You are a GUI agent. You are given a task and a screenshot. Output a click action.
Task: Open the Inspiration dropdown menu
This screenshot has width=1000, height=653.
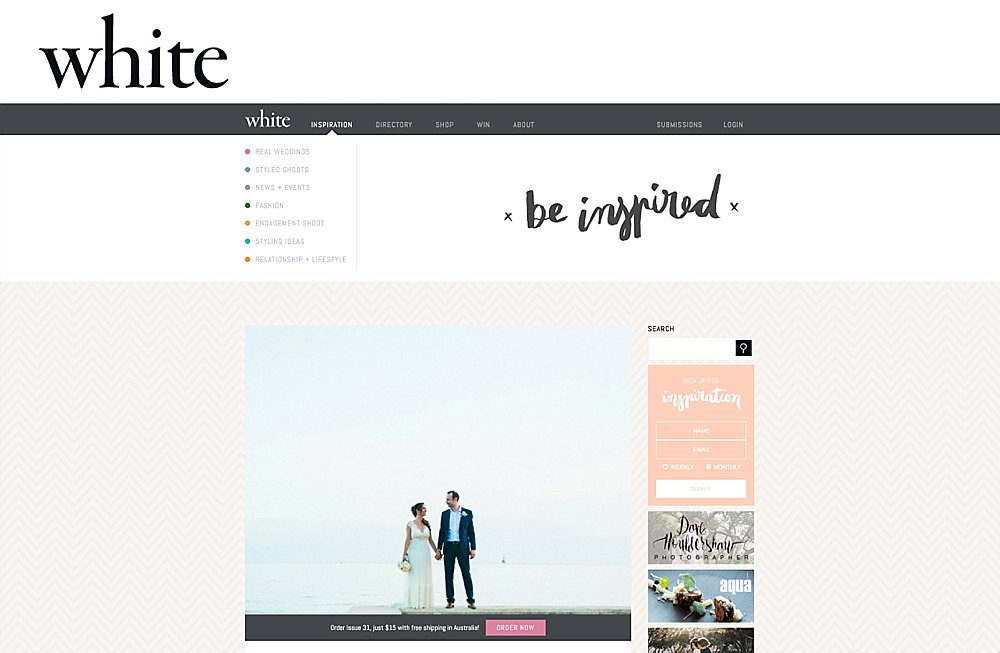(x=331, y=125)
